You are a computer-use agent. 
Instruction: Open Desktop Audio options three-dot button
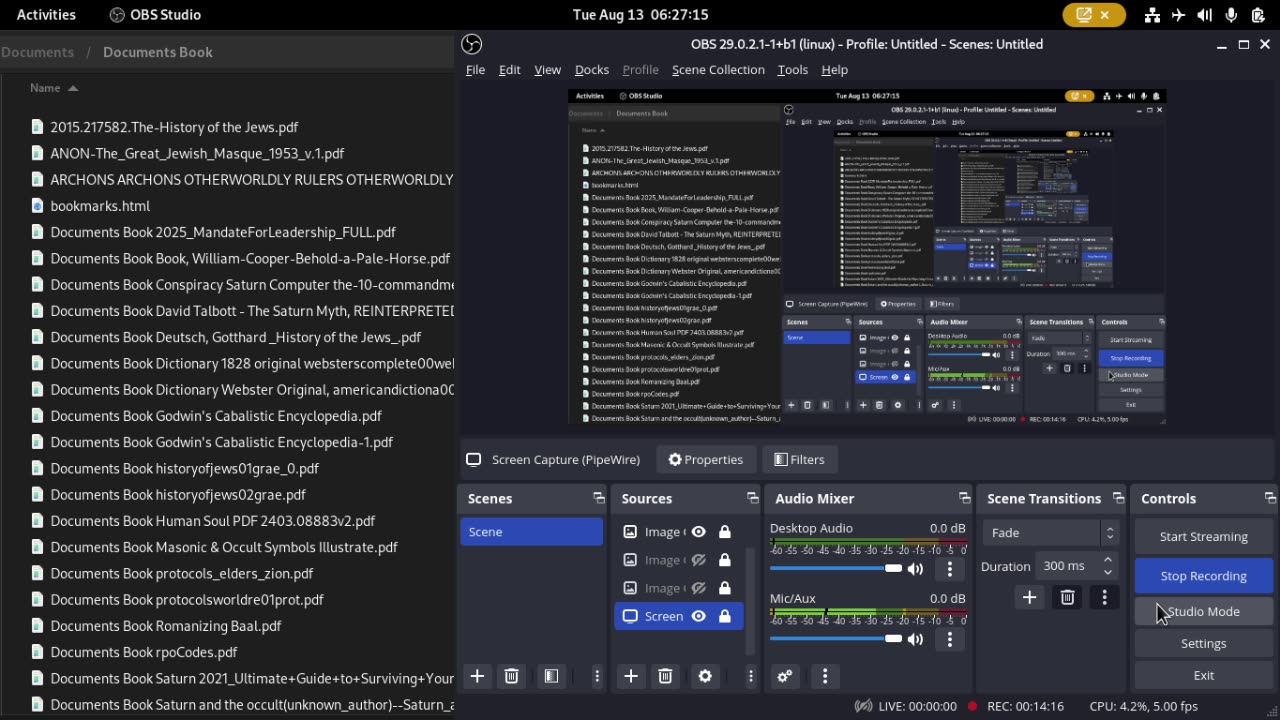(950, 569)
